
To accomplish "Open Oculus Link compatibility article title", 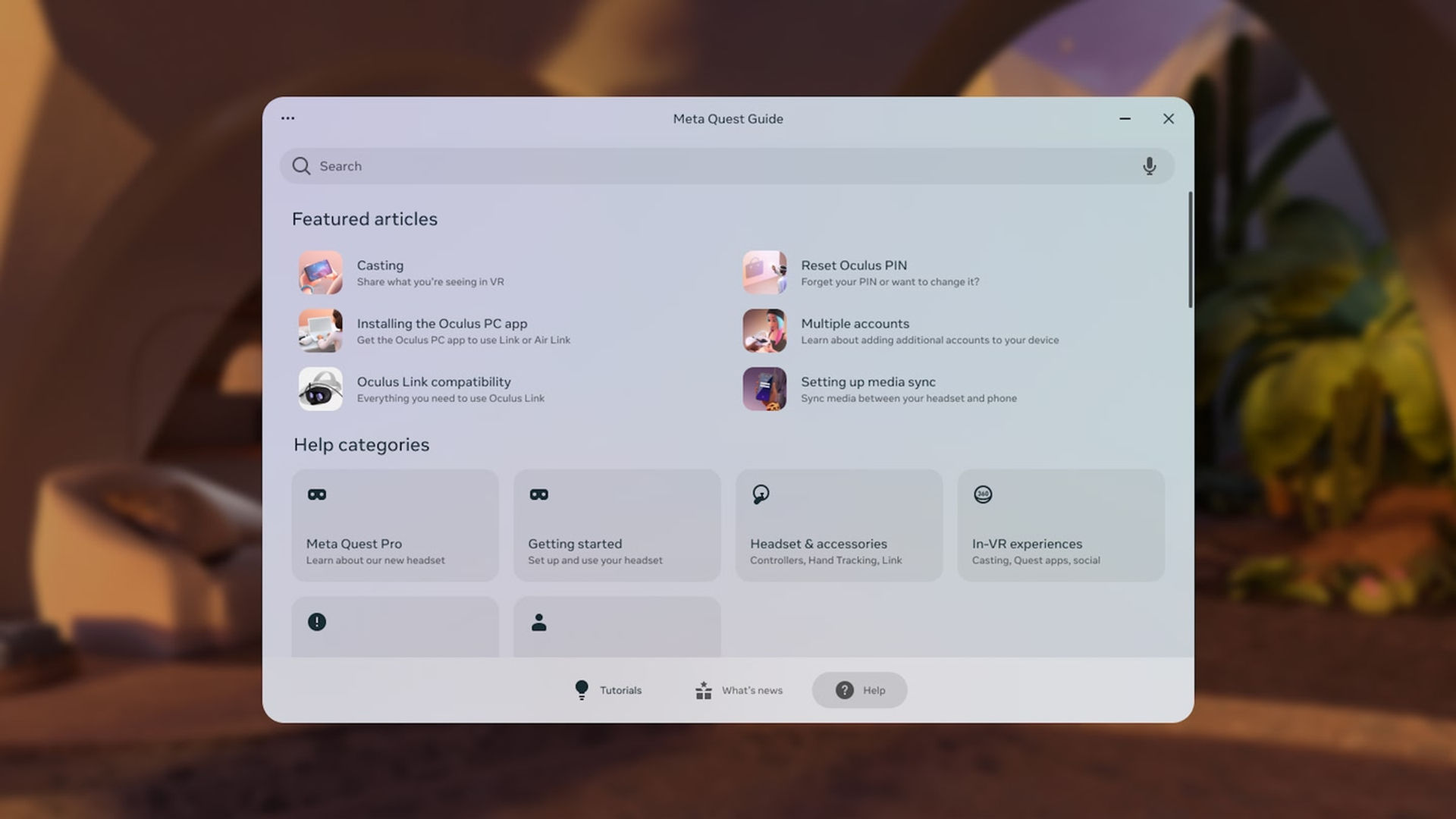I will coord(434,382).
